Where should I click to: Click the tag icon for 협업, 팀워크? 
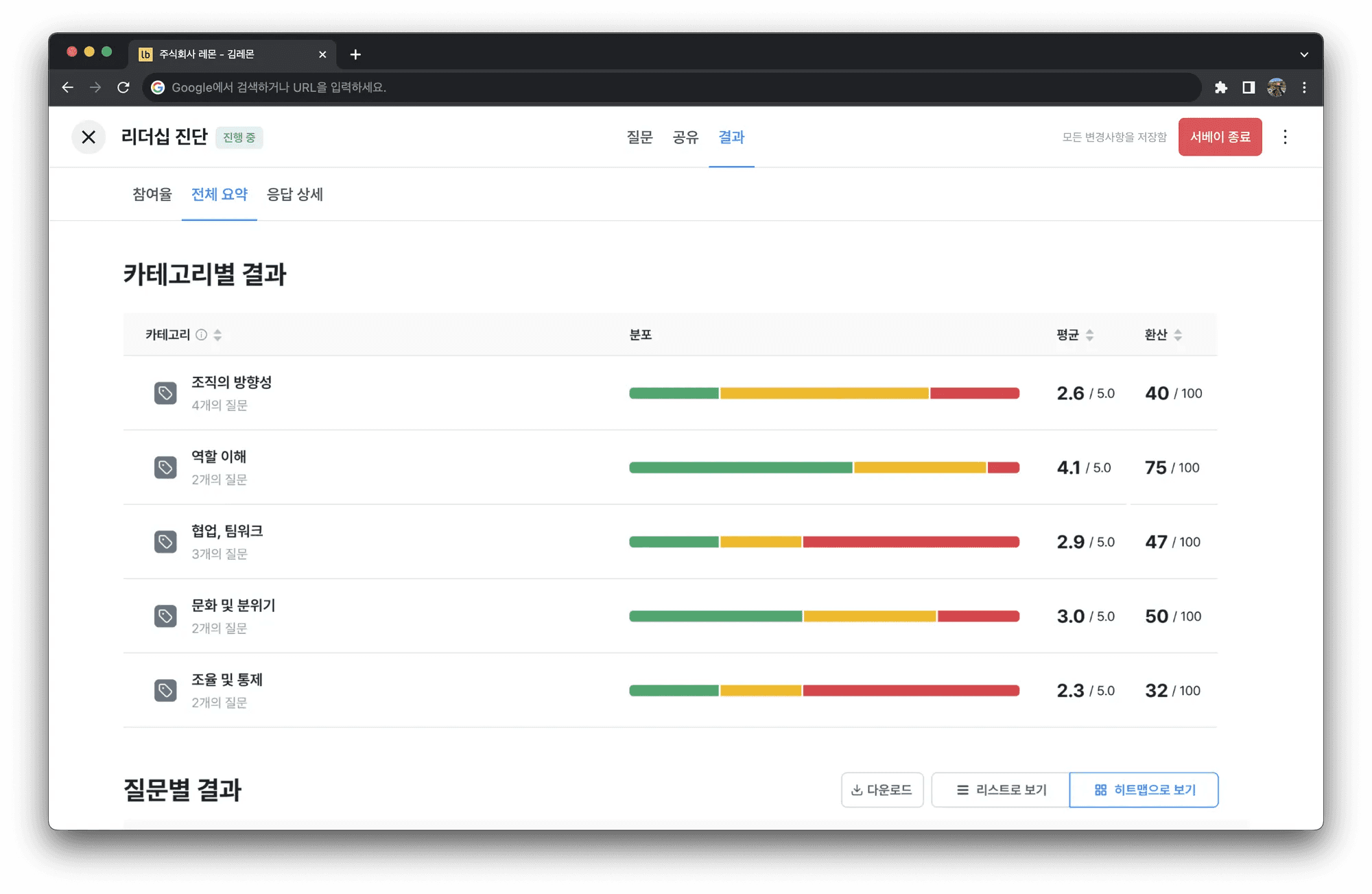coord(165,542)
